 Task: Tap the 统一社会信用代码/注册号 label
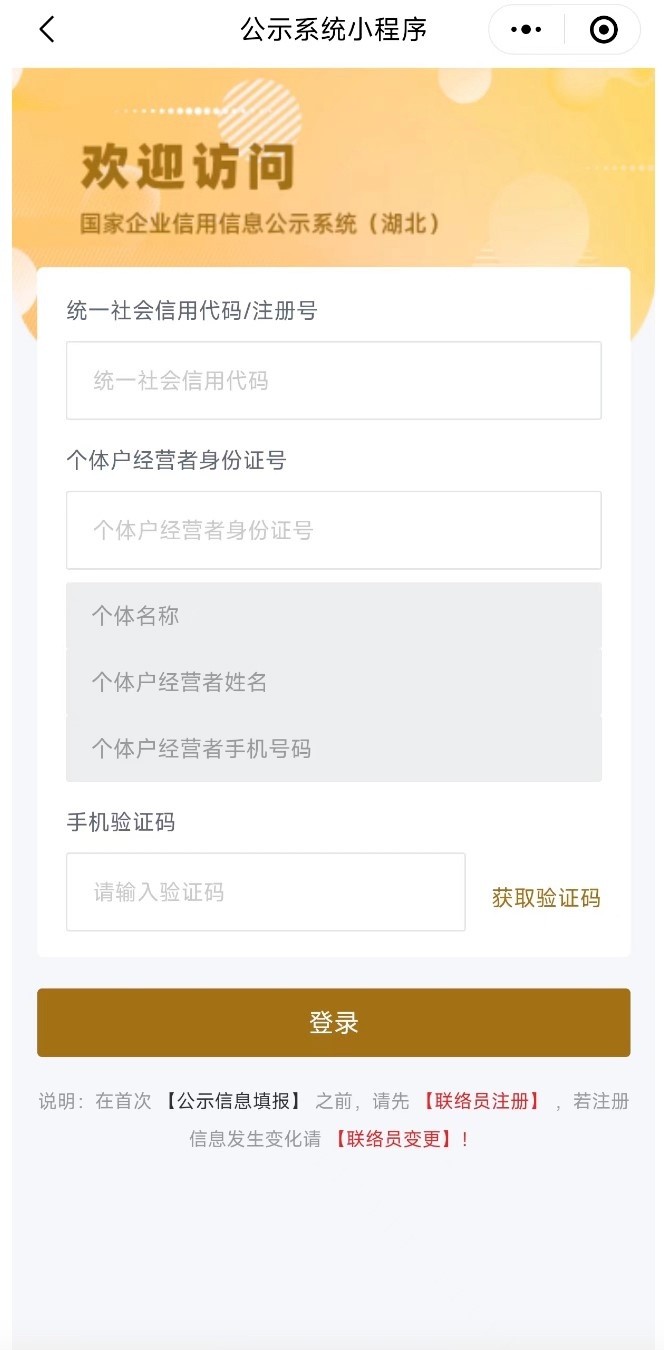(191, 311)
